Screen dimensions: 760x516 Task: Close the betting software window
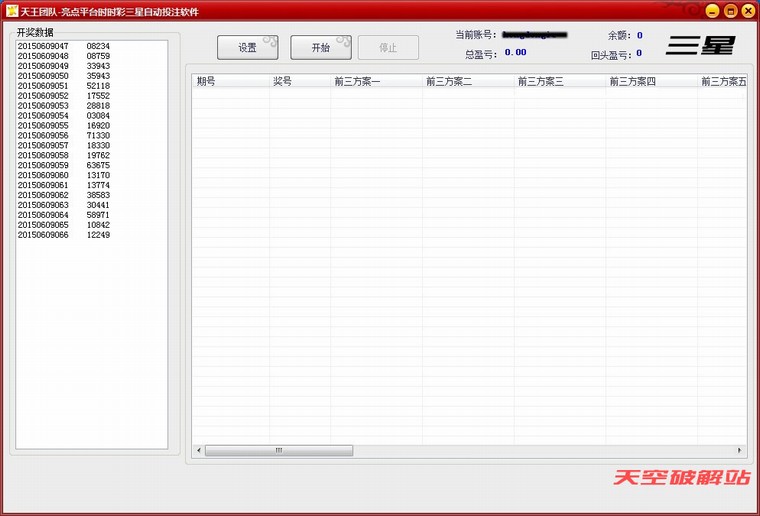pyautogui.click(x=747, y=11)
